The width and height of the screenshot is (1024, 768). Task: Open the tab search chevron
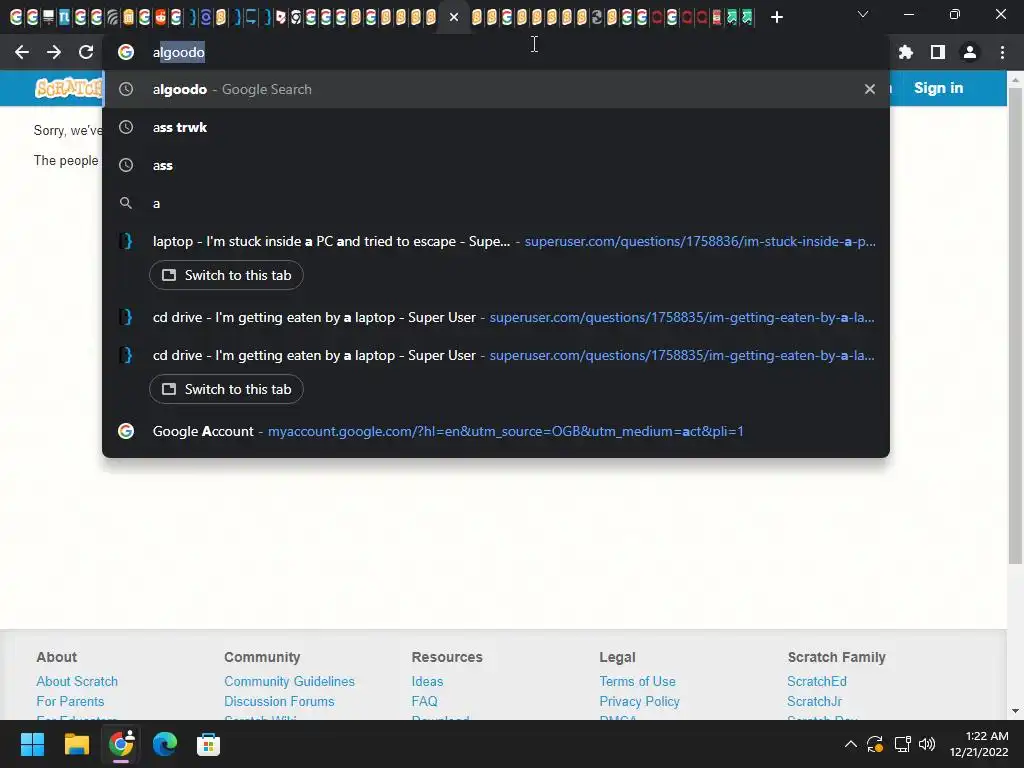[863, 14]
